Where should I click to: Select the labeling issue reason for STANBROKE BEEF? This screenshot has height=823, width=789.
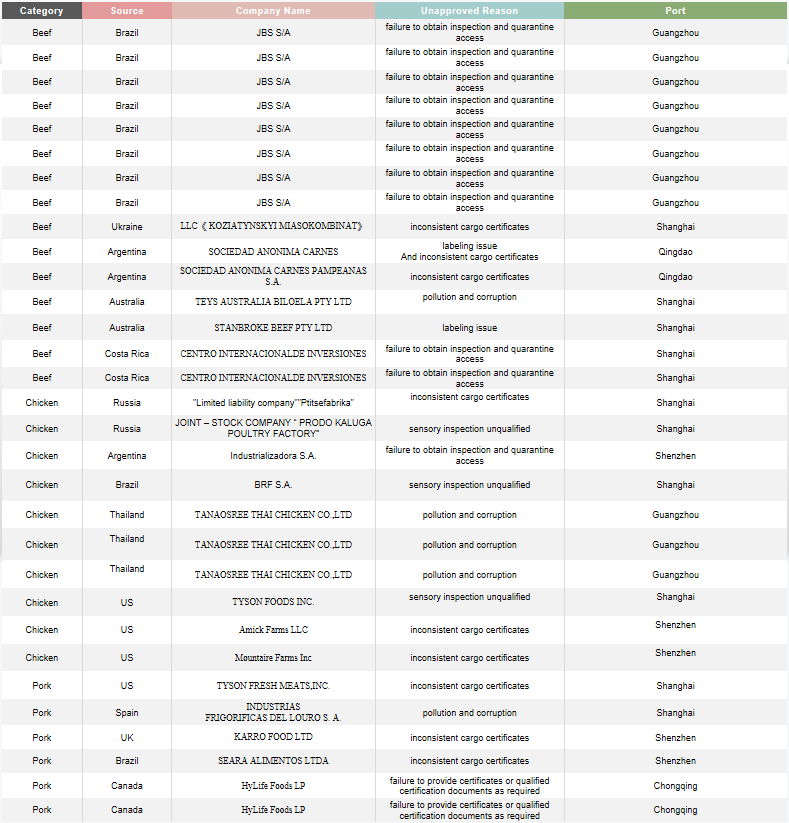(x=469, y=328)
